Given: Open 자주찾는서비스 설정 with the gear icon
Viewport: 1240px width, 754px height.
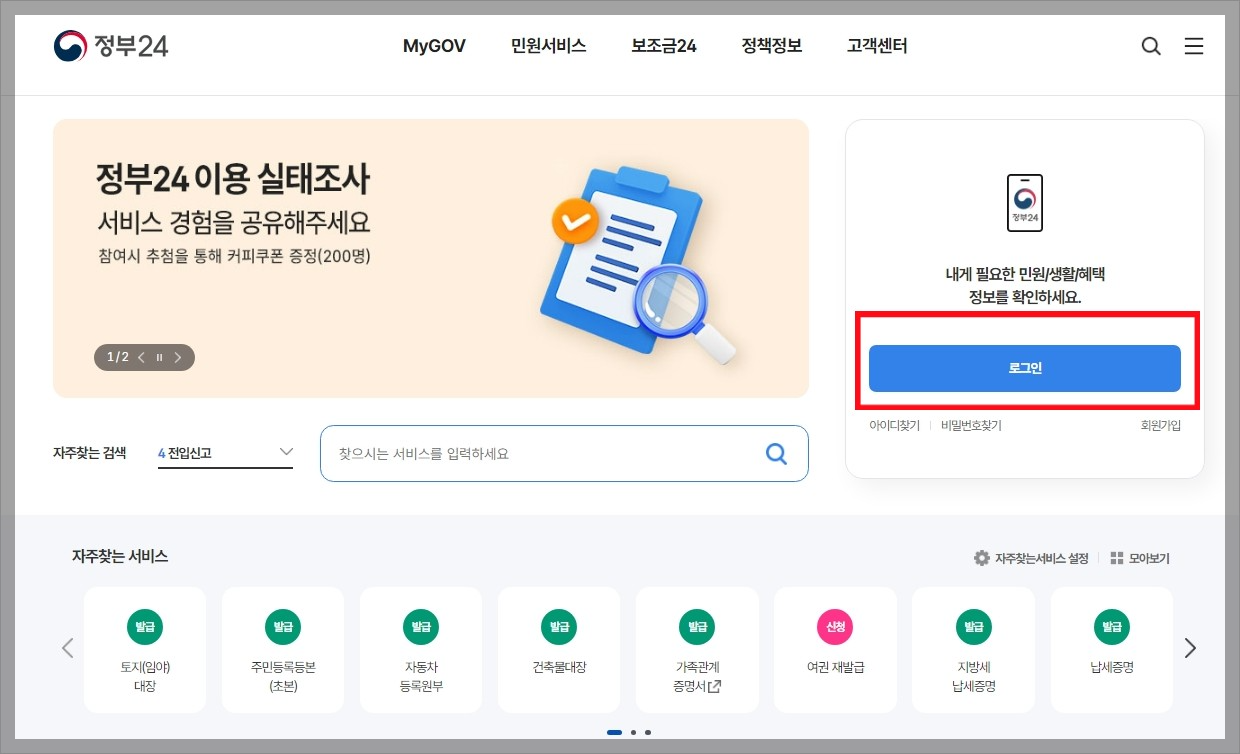Looking at the screenshot, I should (x=1030, y=558).
